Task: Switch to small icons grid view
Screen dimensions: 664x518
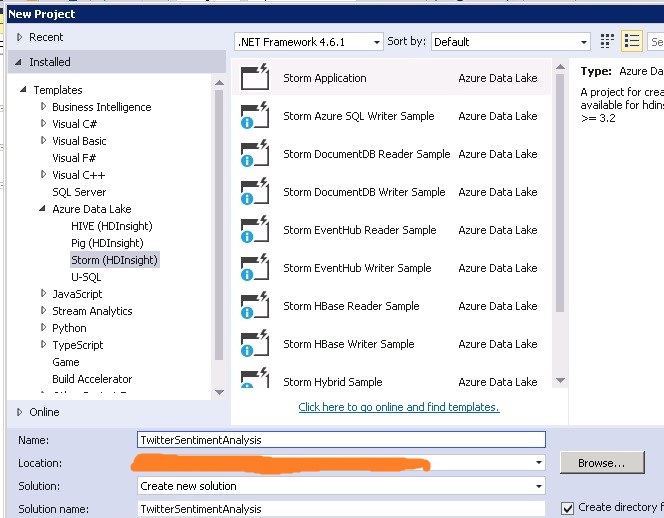Action: (x=608, y=41)
